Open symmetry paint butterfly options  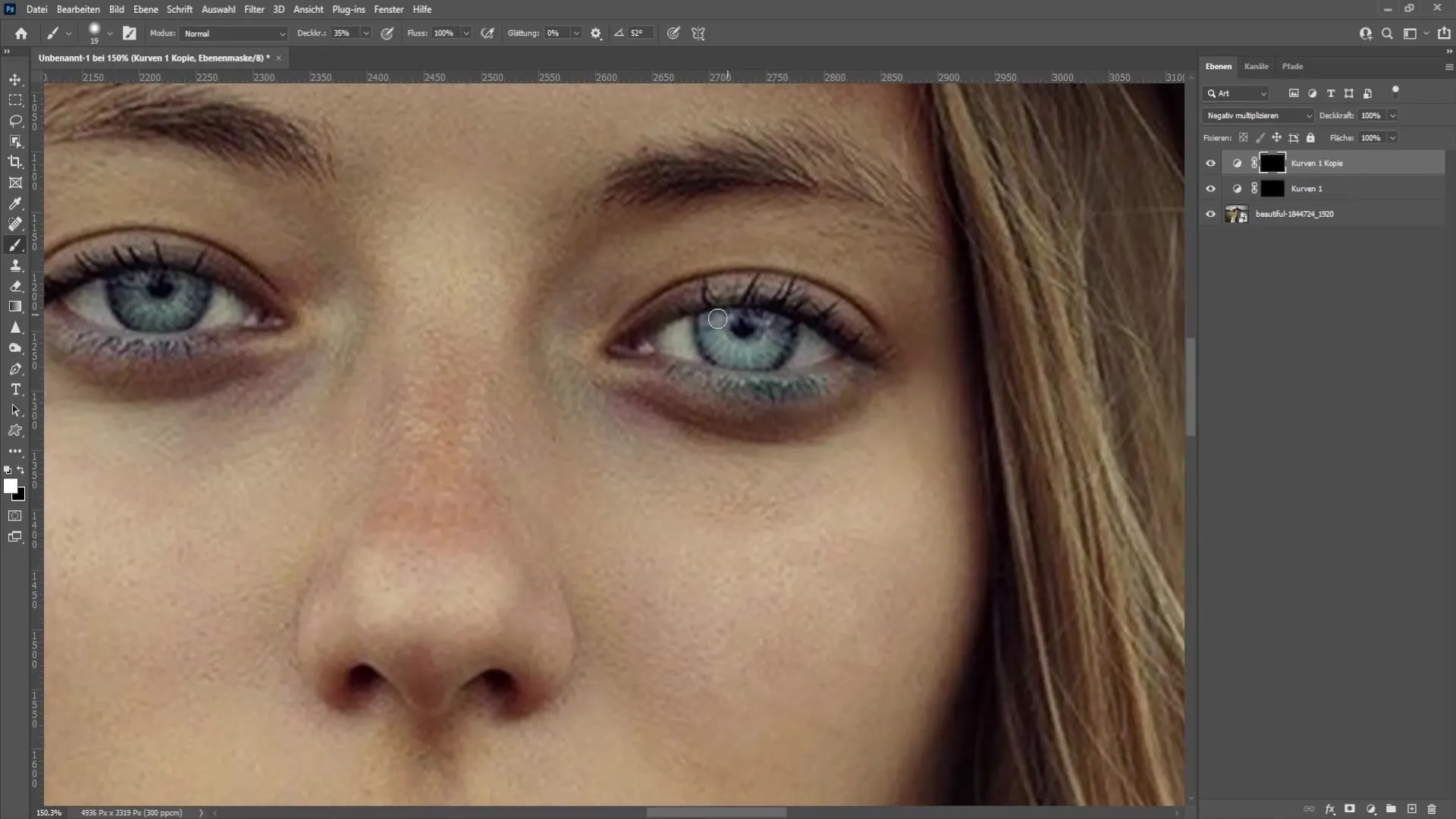point(698,33)
